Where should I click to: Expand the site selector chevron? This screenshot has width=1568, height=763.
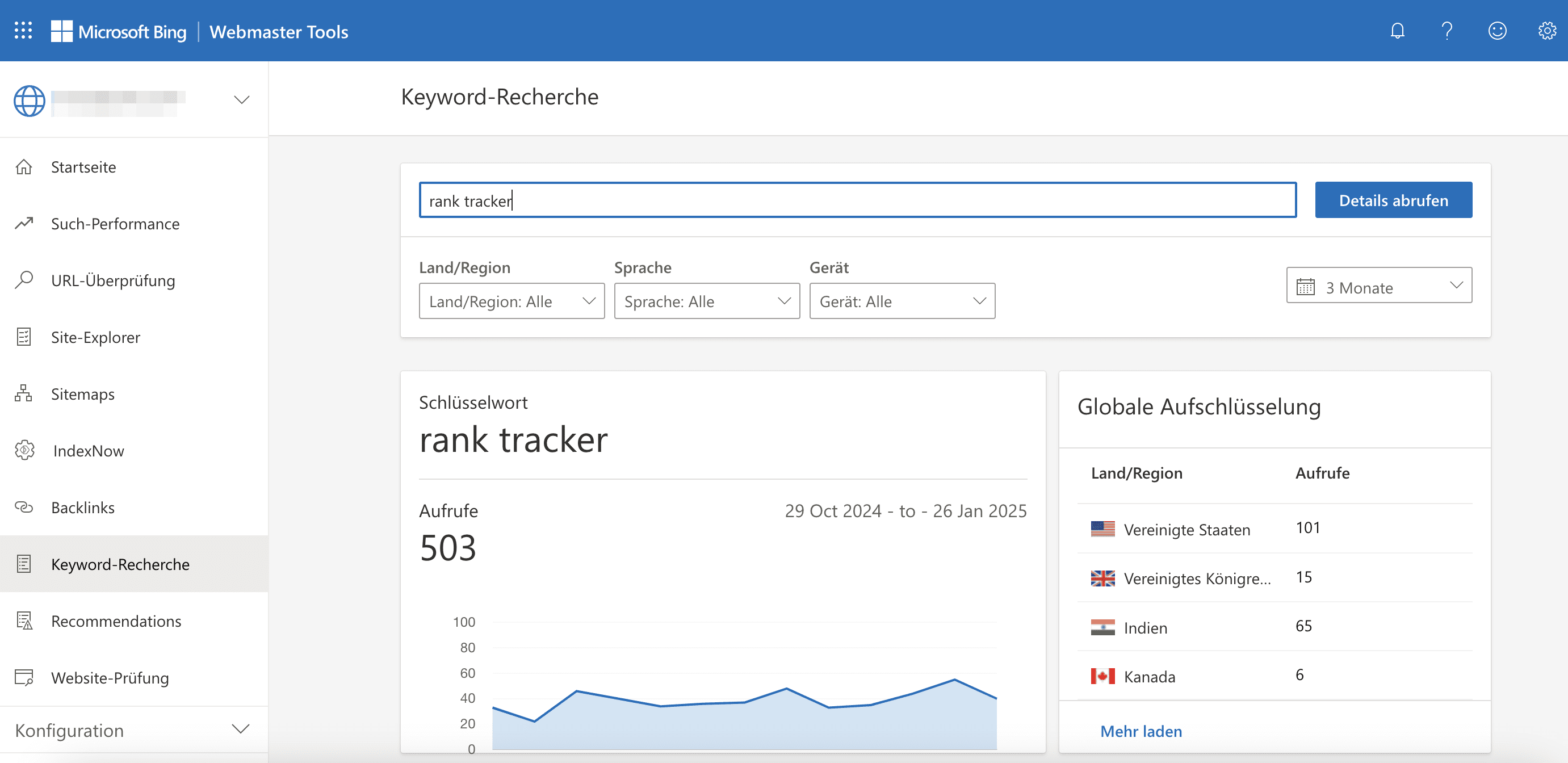(x=242, y=100)
